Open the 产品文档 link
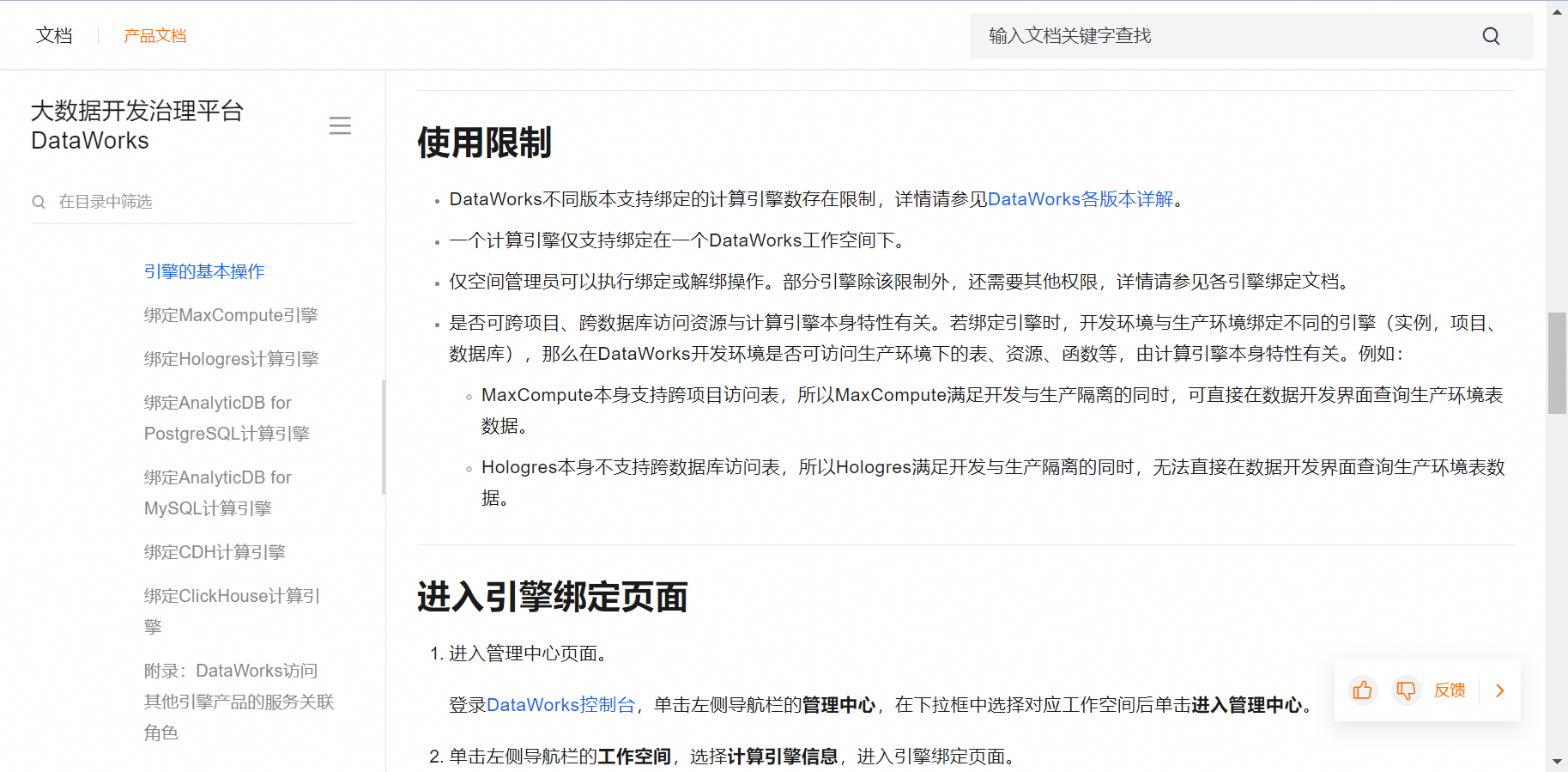Image resolution: width=1568 pixels, height=772 pixels. click(155, 35)
